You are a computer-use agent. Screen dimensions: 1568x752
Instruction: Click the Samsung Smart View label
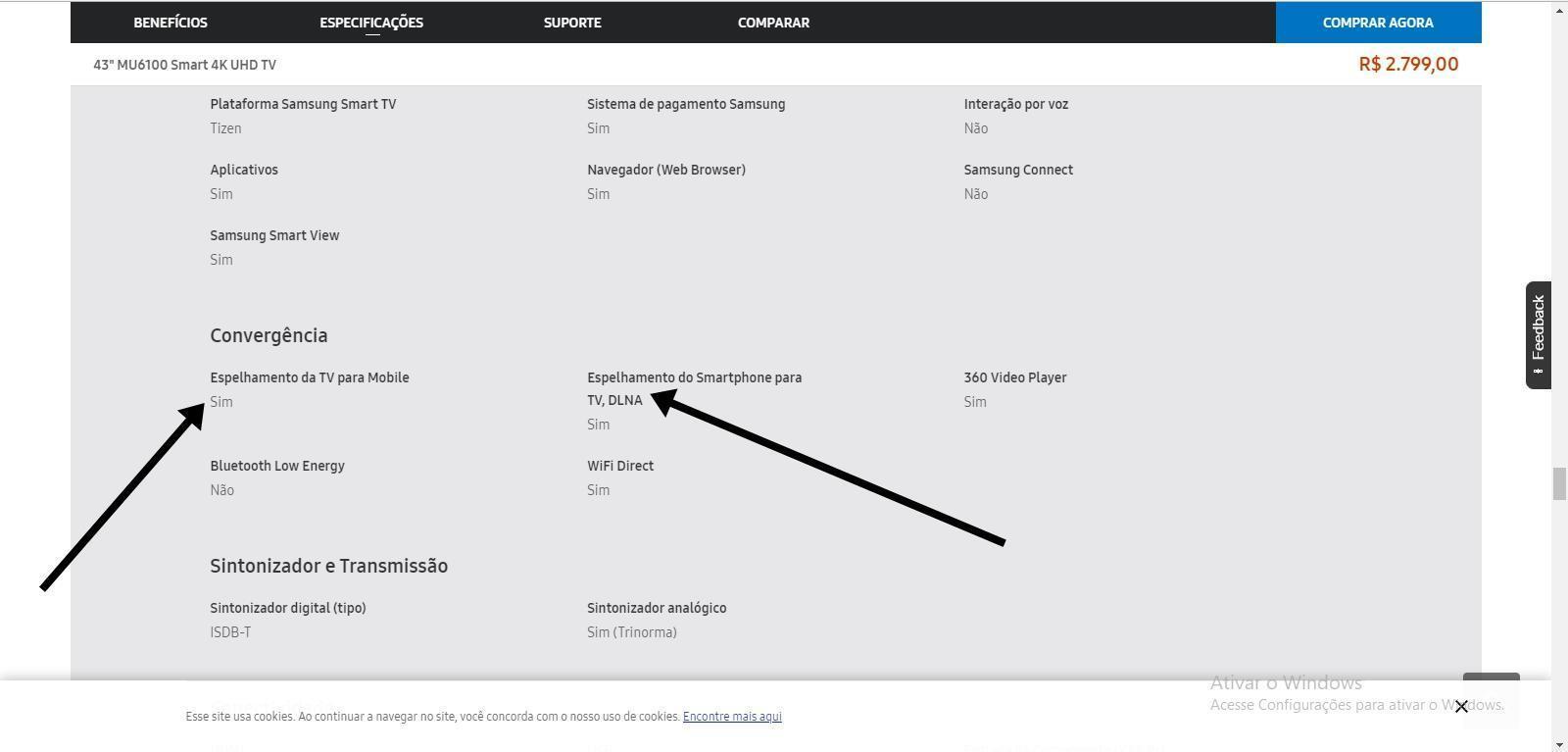274,235
